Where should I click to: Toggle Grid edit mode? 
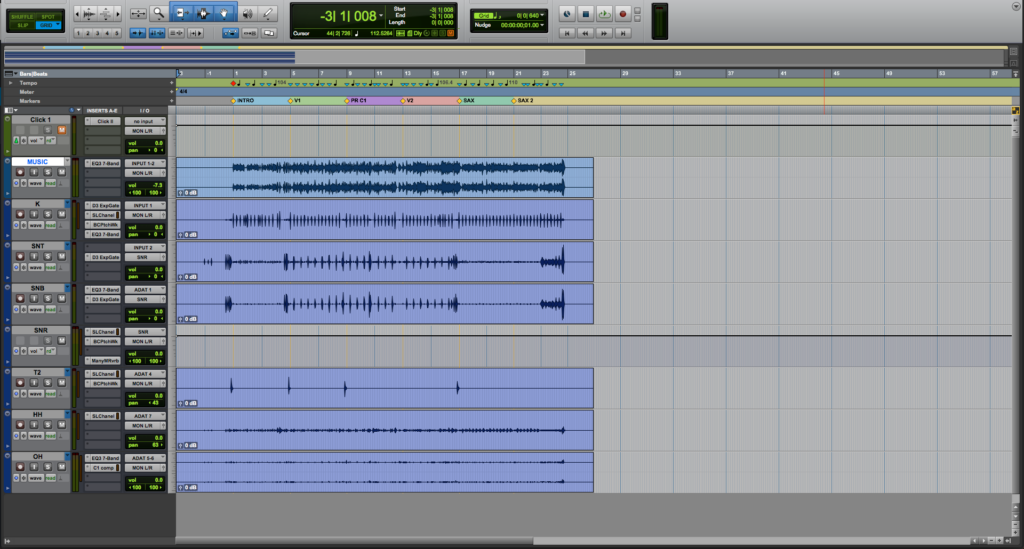pos(49,25)
